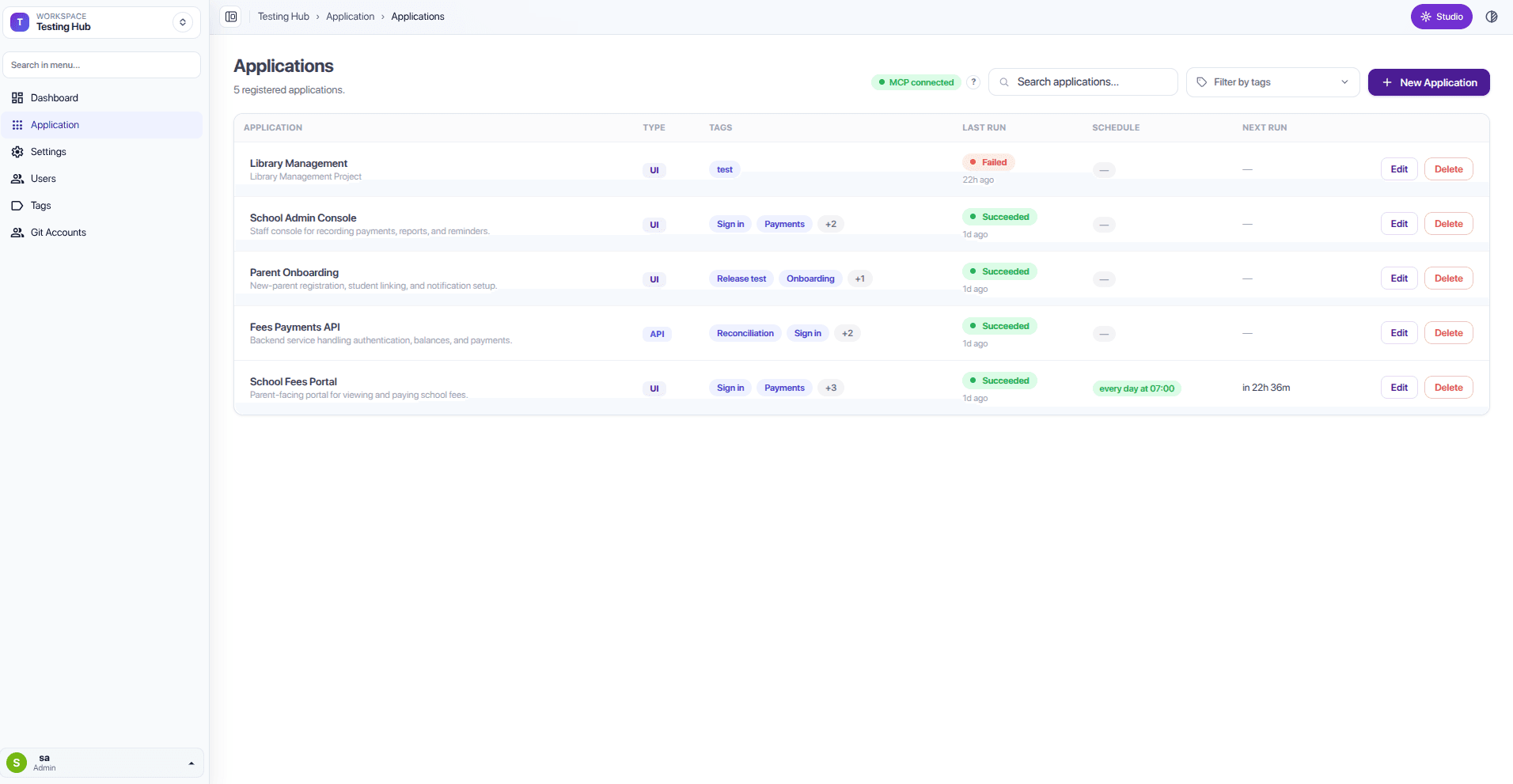Open Settings in the sidebar

click(x=102, y=152)
